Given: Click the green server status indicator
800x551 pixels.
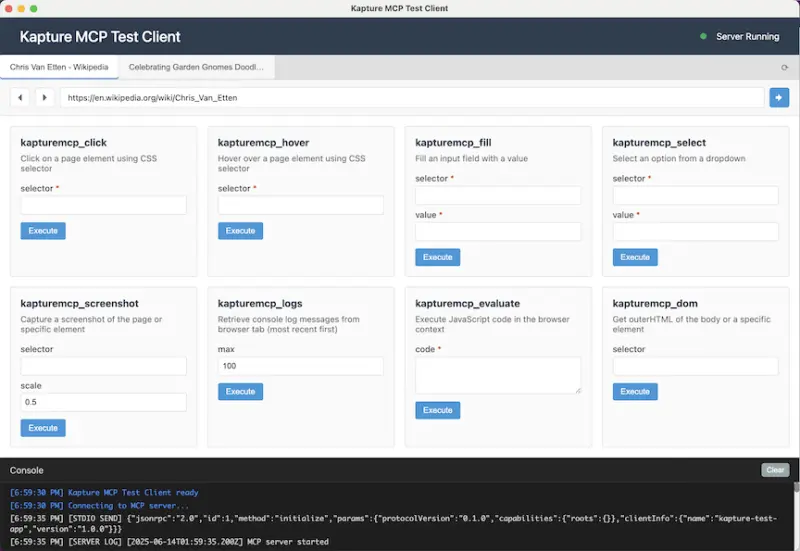Looking at the screenshot, I should point(703,36).
